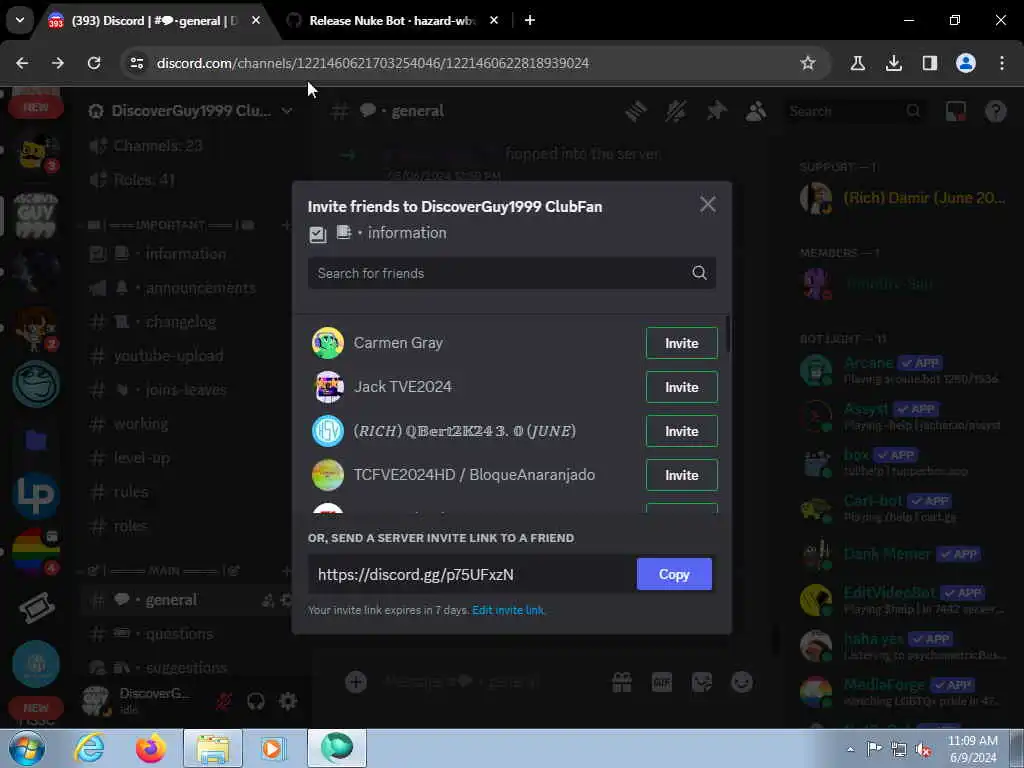This screenshot has height=768, width=1024.
Task: Open the Chrome three-dot menu
Action: 1002,63
